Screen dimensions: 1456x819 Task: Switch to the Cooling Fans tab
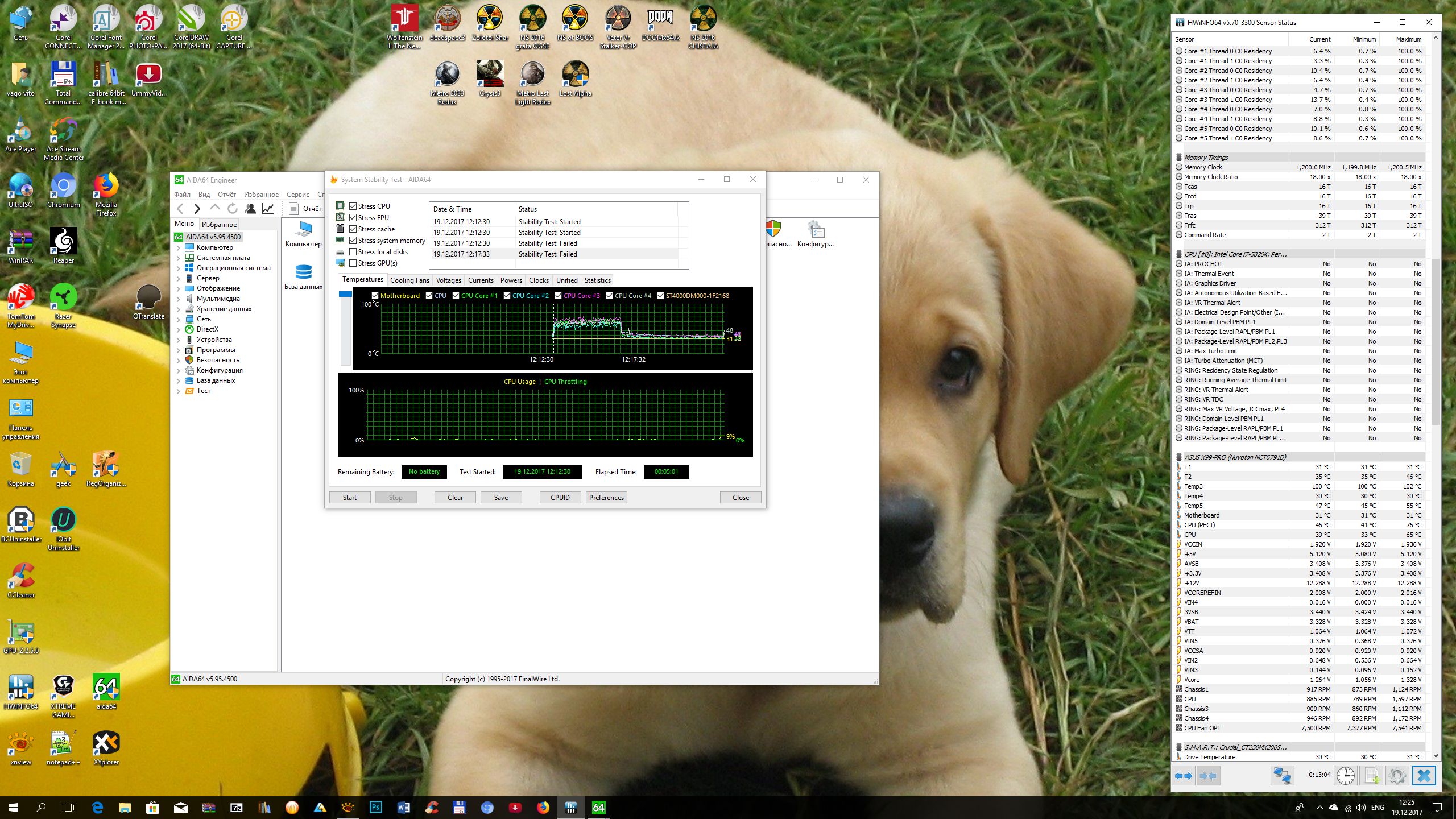[x=409, y=280]
